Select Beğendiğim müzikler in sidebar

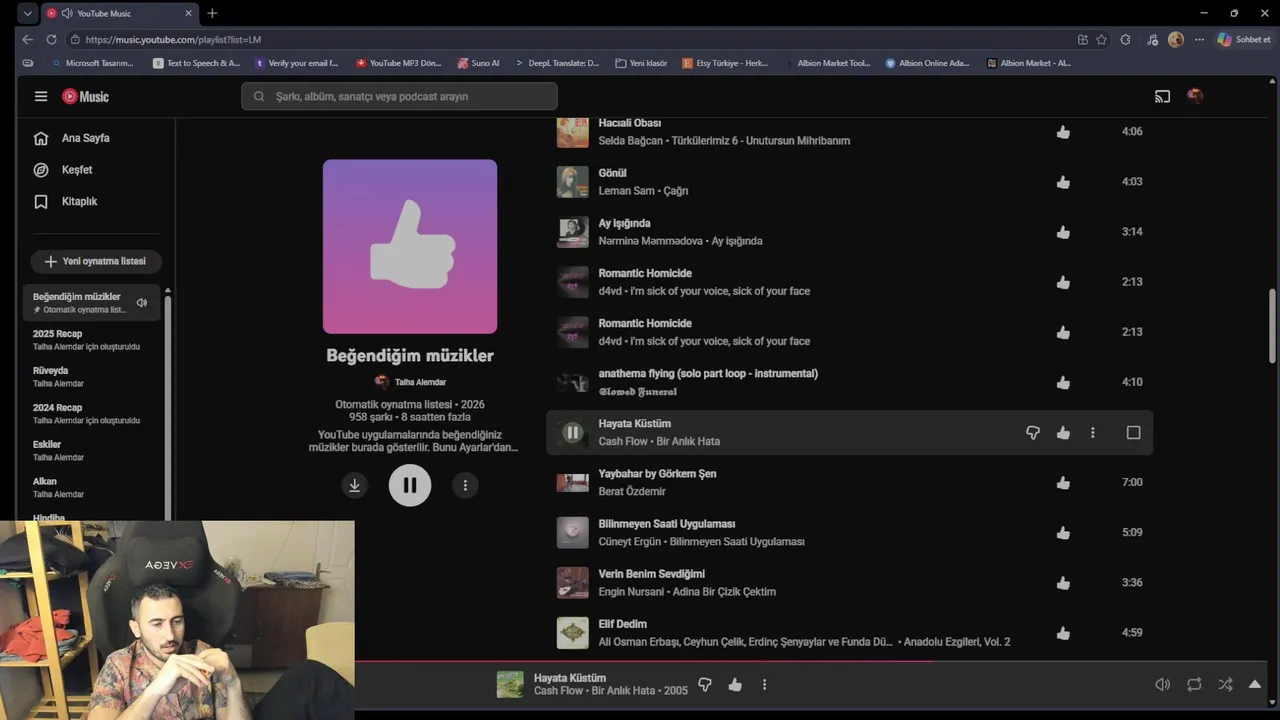point(91,302)
